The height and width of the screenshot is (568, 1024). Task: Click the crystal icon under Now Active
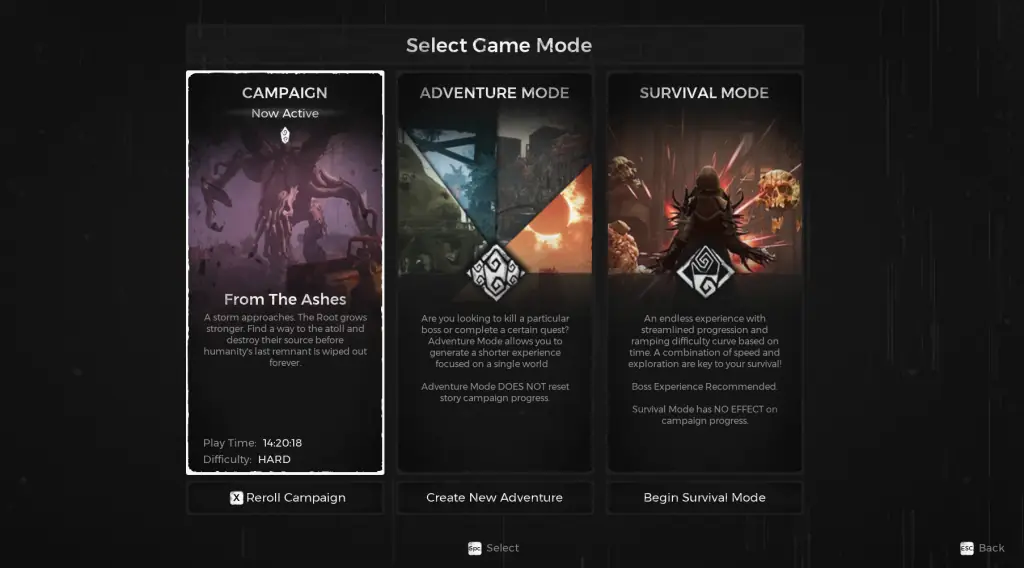(x=285, y=136)
